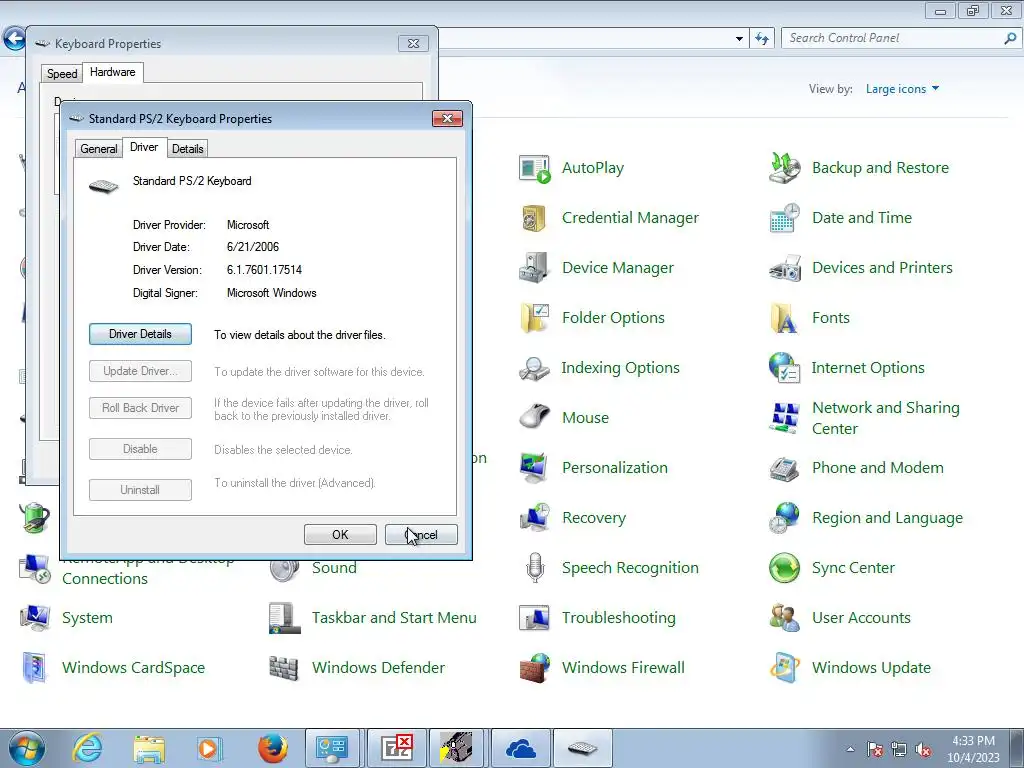Screen dimensions: 1024x768
Task: Open User Accounts icon
Action: click(784, 618)
